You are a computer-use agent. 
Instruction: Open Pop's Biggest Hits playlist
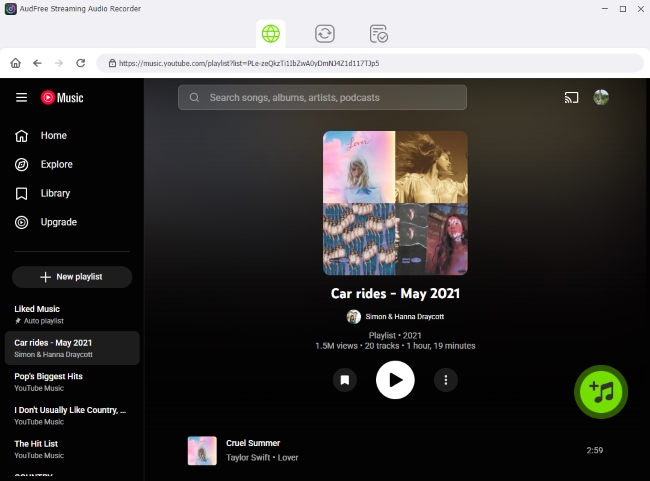(72, 382)
